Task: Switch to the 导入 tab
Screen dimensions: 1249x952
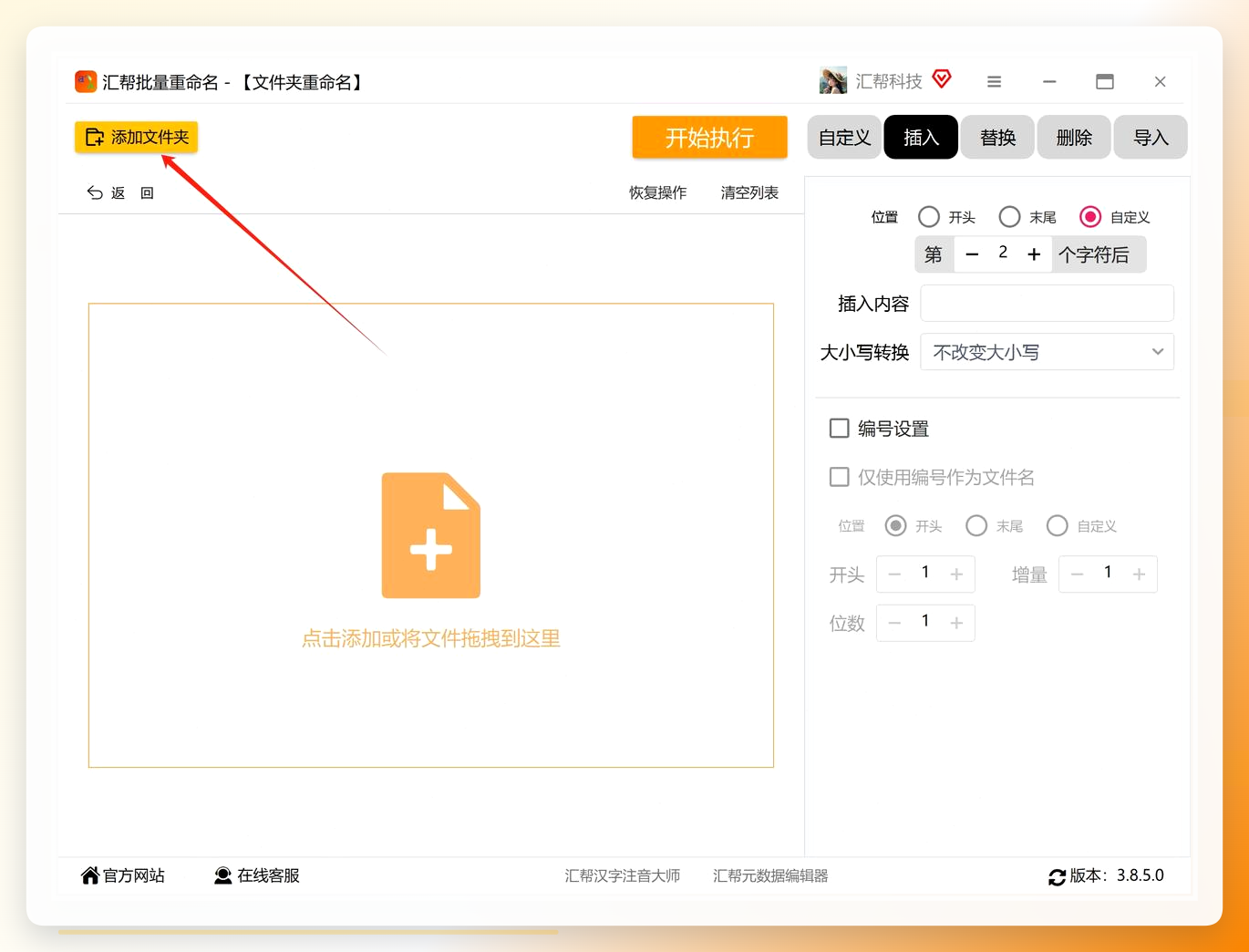Action: (1151, 138)
